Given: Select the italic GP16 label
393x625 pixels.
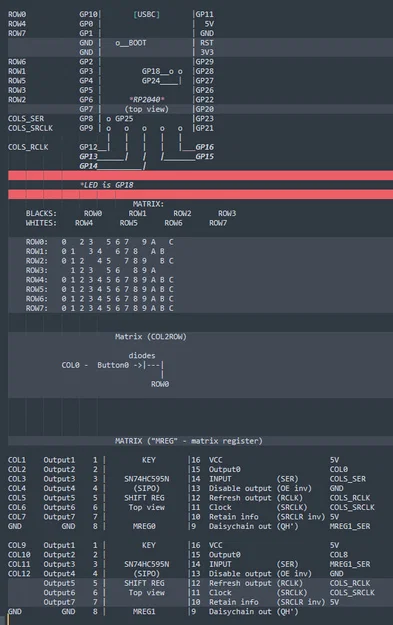Looking at the screenshot, I should click(x=204, y=147).
